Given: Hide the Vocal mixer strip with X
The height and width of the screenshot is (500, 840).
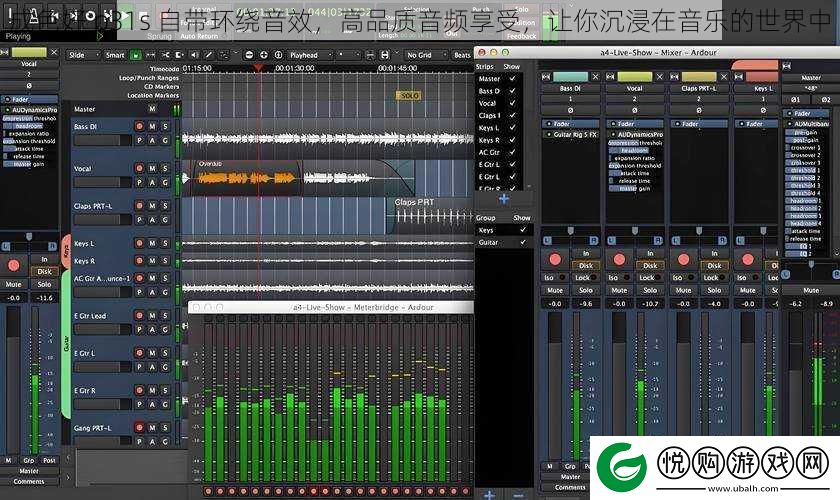Looking at the screenshot, I should pyautogui.click(x=659, y=77).
